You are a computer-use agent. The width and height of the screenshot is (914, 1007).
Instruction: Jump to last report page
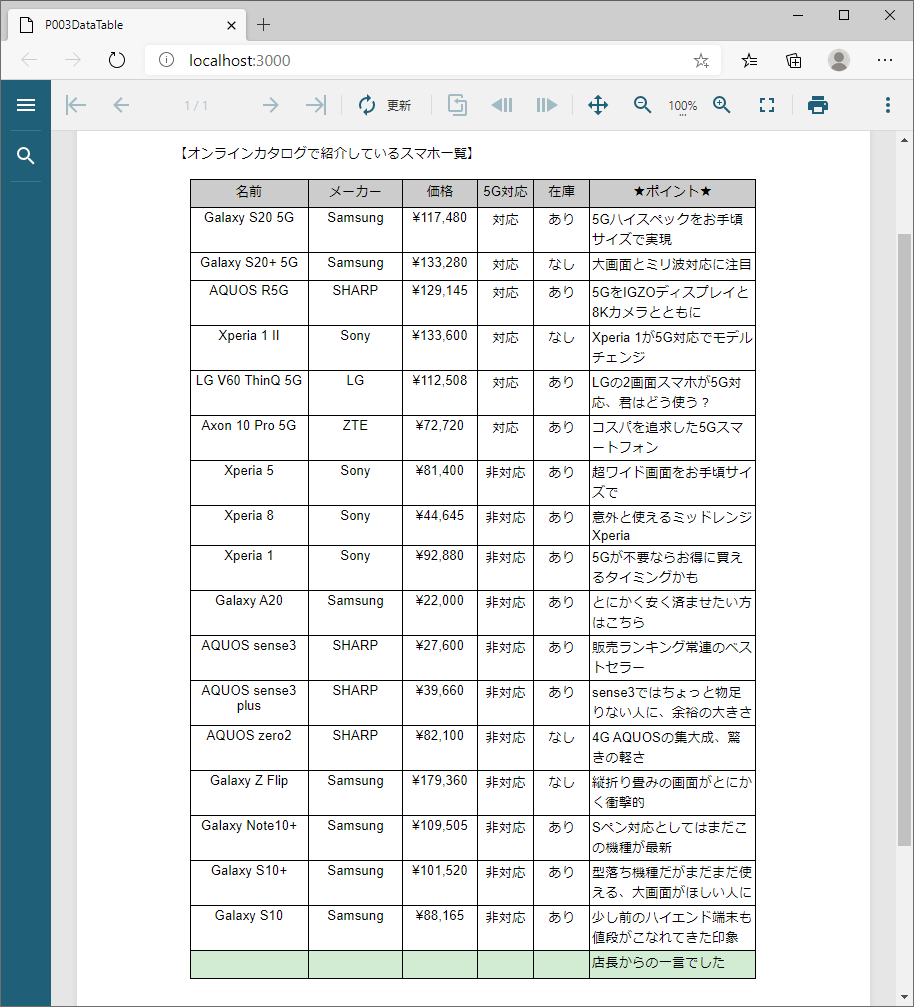(x=316, y=105)
